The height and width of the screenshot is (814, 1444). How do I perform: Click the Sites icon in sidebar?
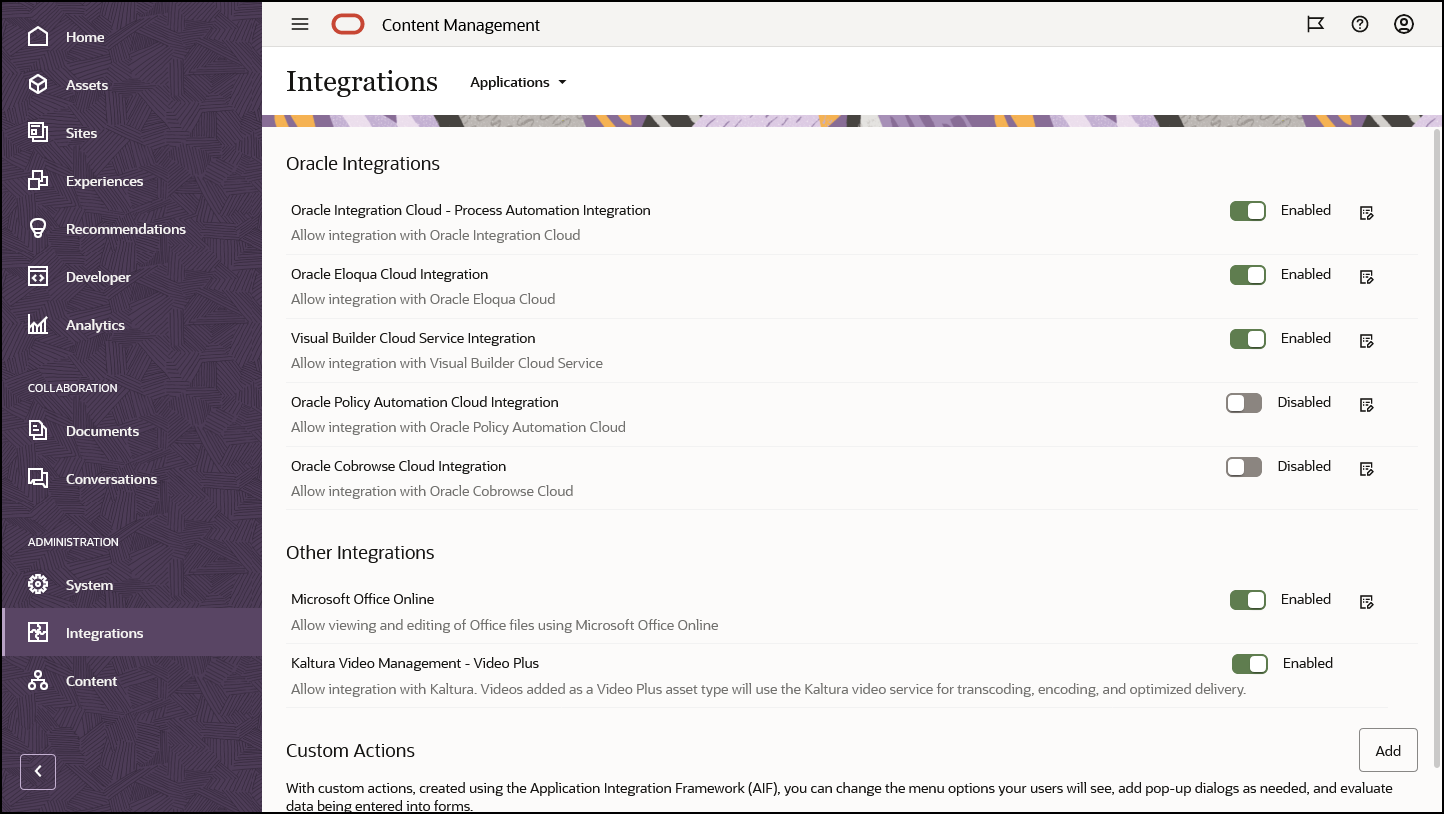pos(38,133)
